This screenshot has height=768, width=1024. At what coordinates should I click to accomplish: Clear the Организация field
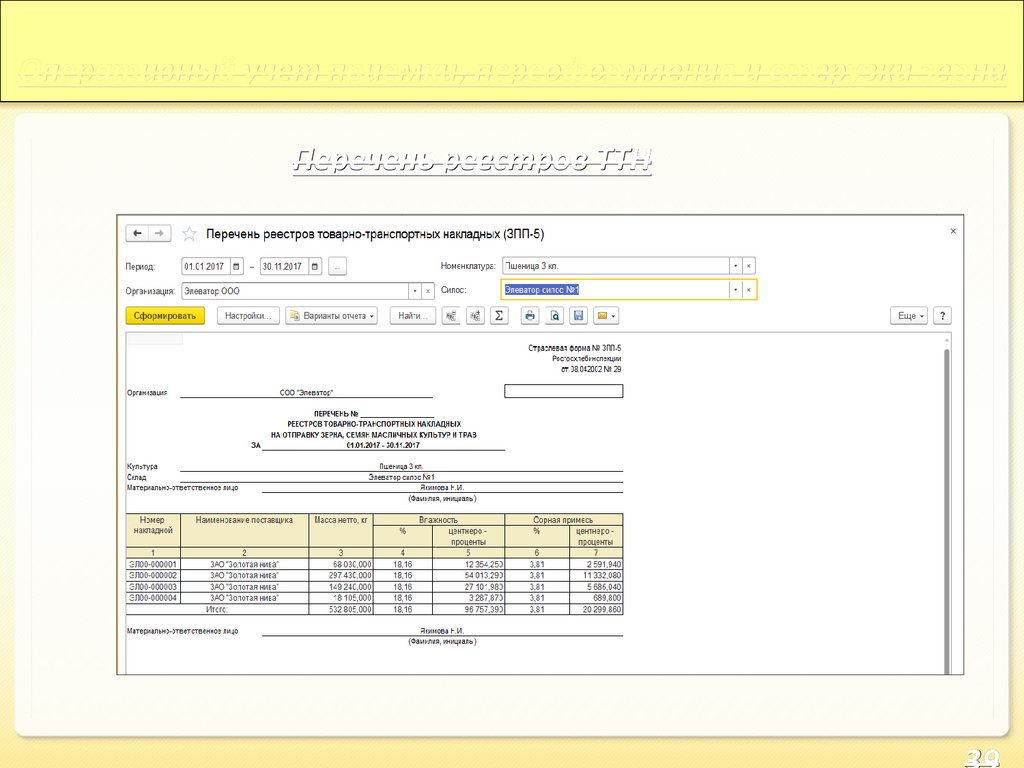[428, 291]
